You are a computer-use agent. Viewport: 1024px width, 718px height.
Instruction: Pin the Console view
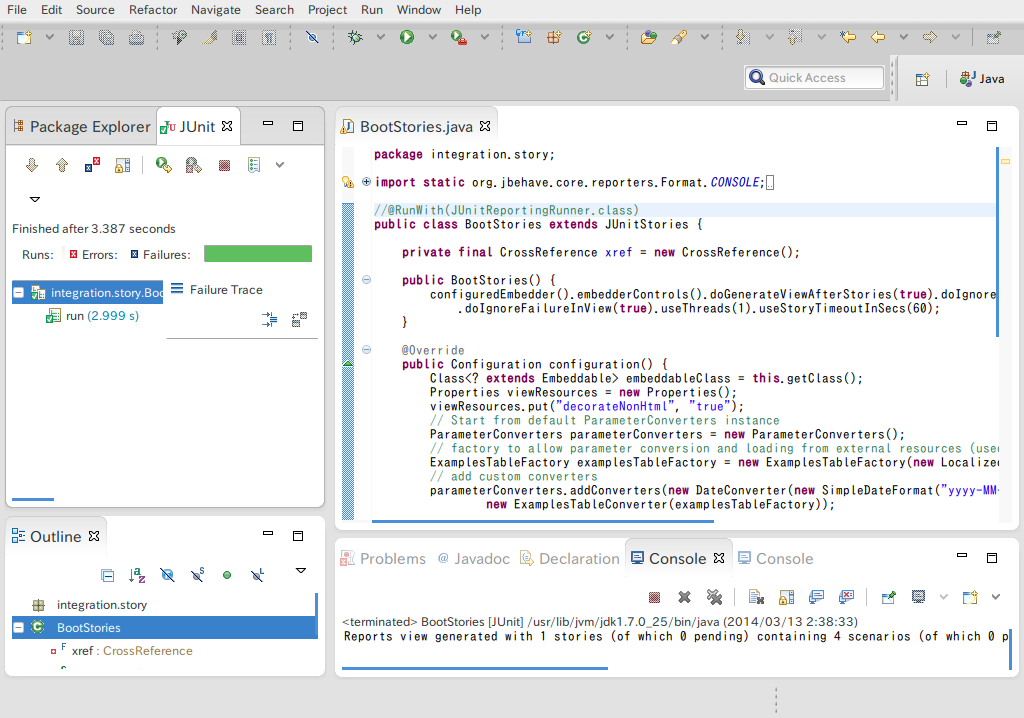click(887, 596)
